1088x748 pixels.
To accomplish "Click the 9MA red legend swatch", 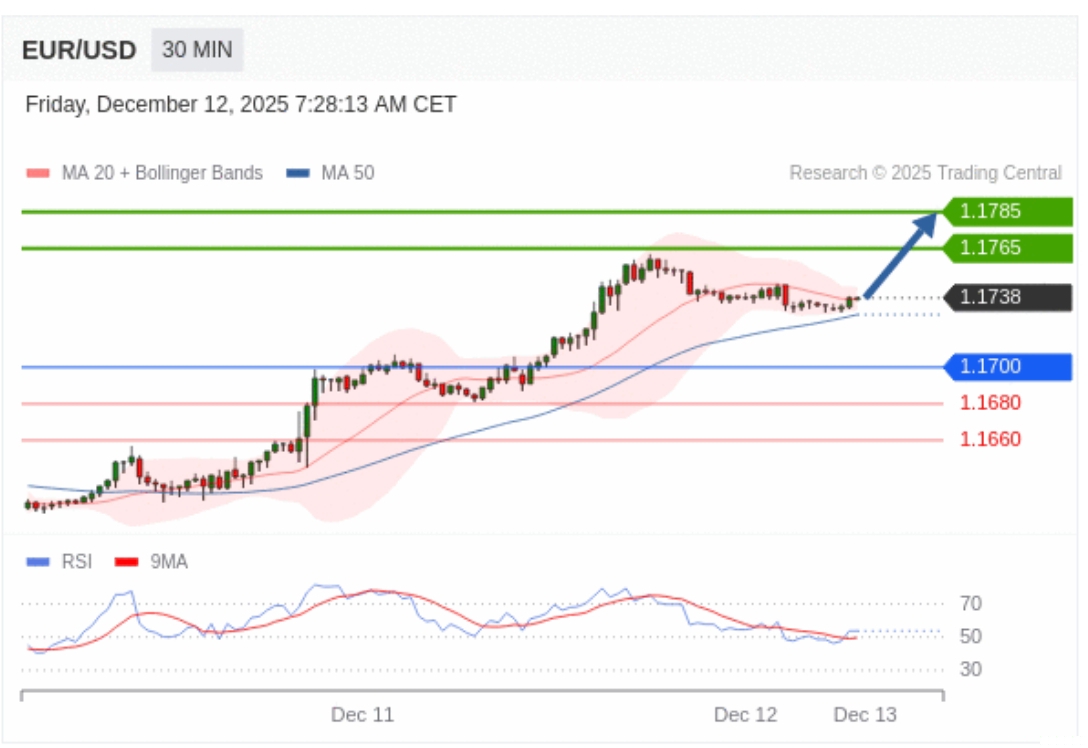I will click(127, 562).
